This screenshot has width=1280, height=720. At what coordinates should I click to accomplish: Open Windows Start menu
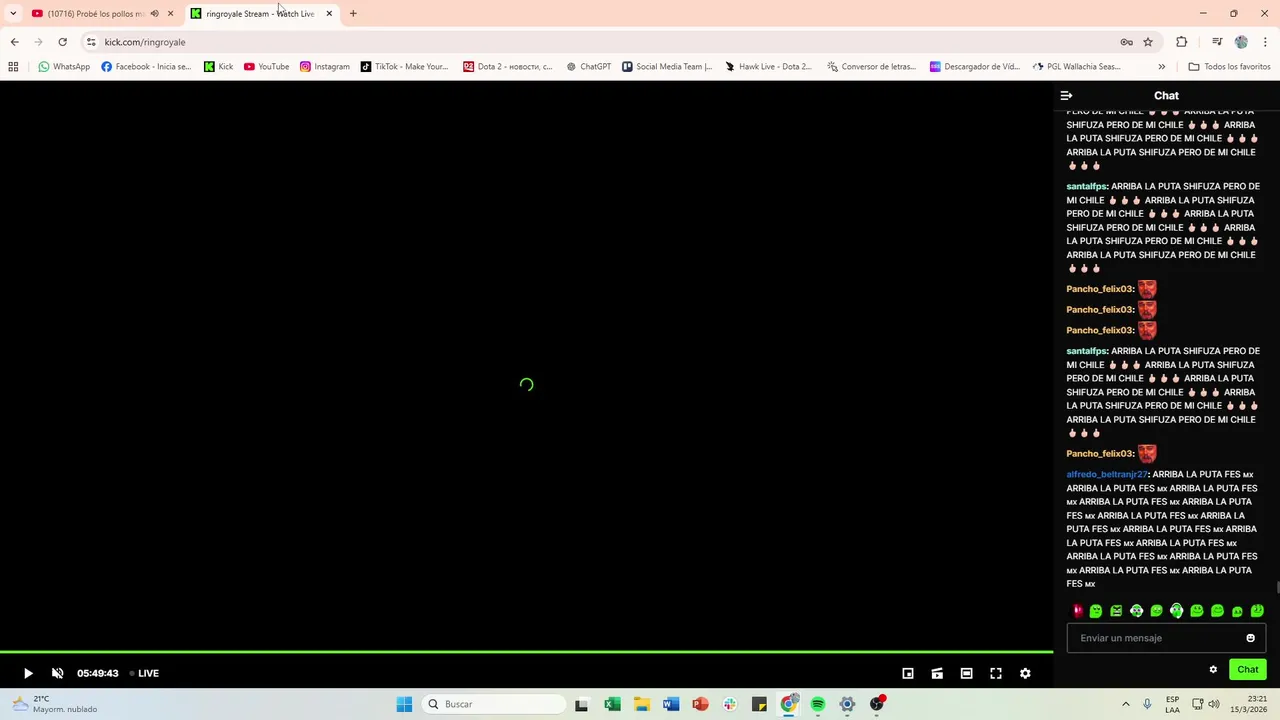tap(404, 704)
